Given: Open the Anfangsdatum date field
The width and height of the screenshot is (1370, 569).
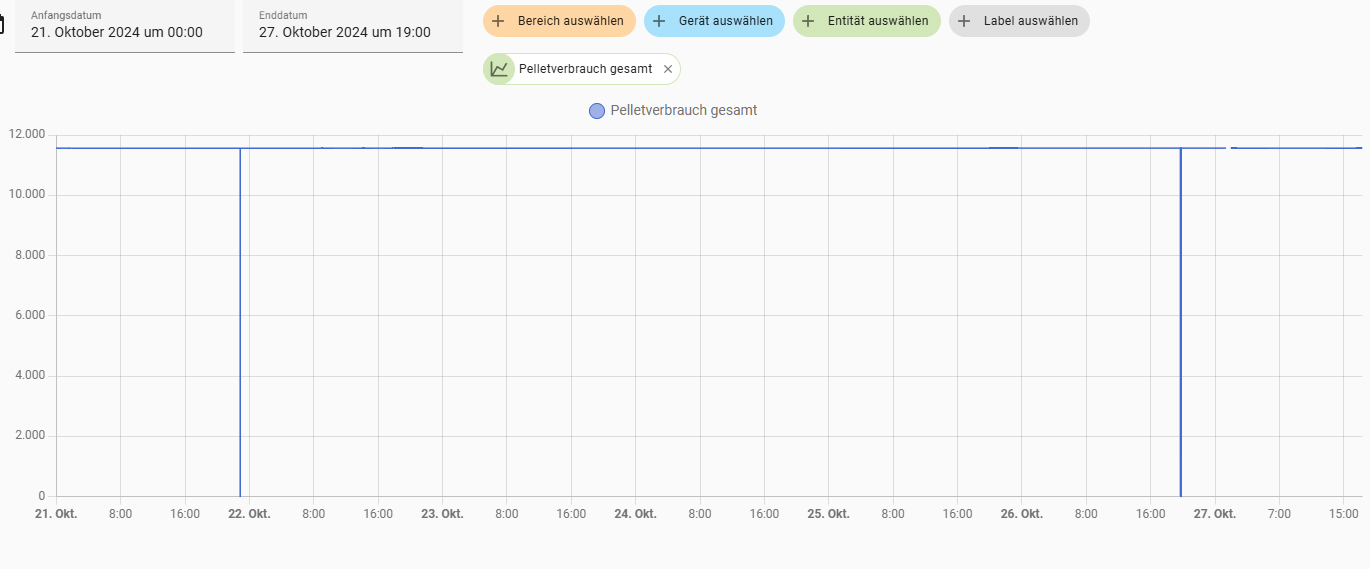Looking at the screenshot, I should click(125, 26).
